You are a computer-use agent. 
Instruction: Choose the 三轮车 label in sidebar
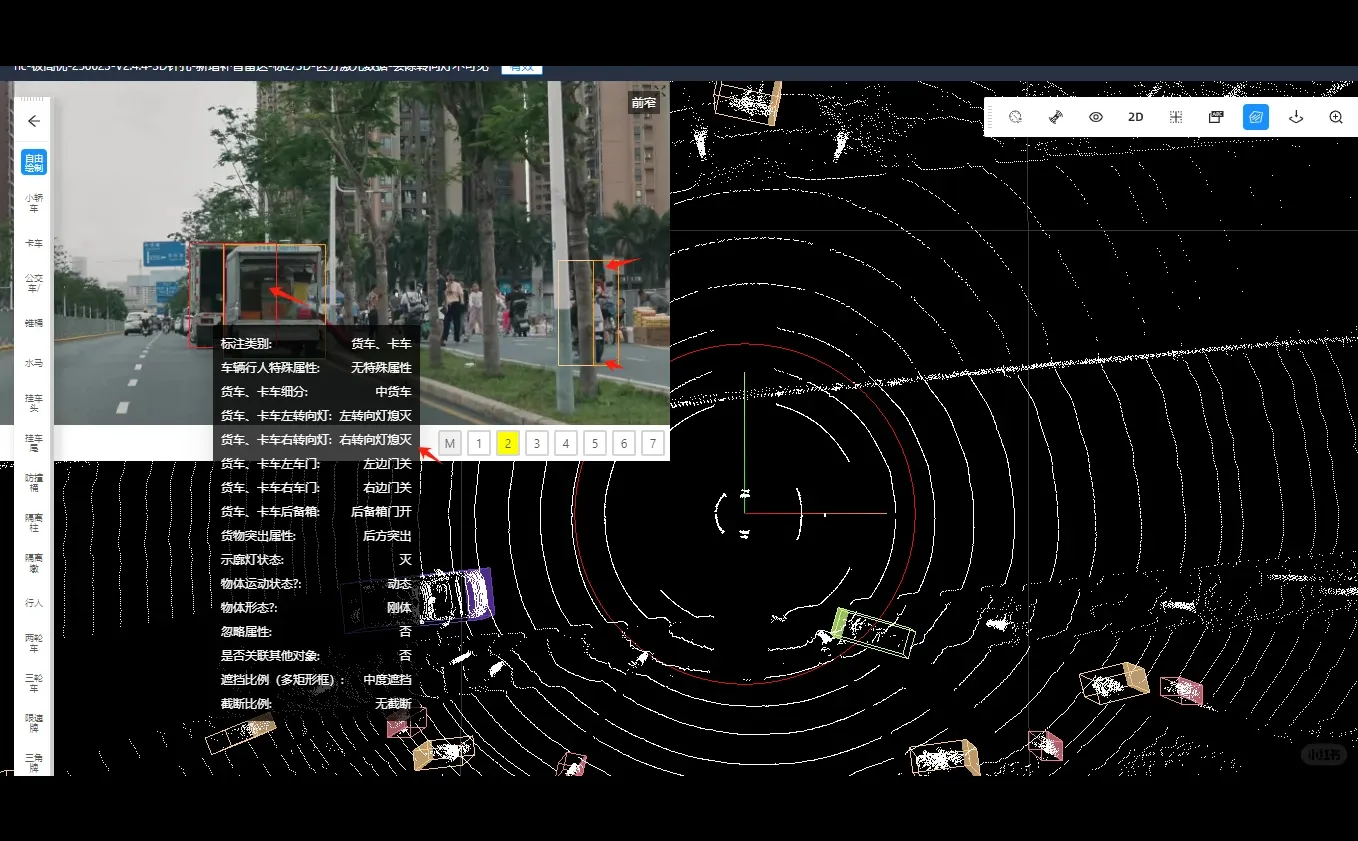[x=34, y=683]
